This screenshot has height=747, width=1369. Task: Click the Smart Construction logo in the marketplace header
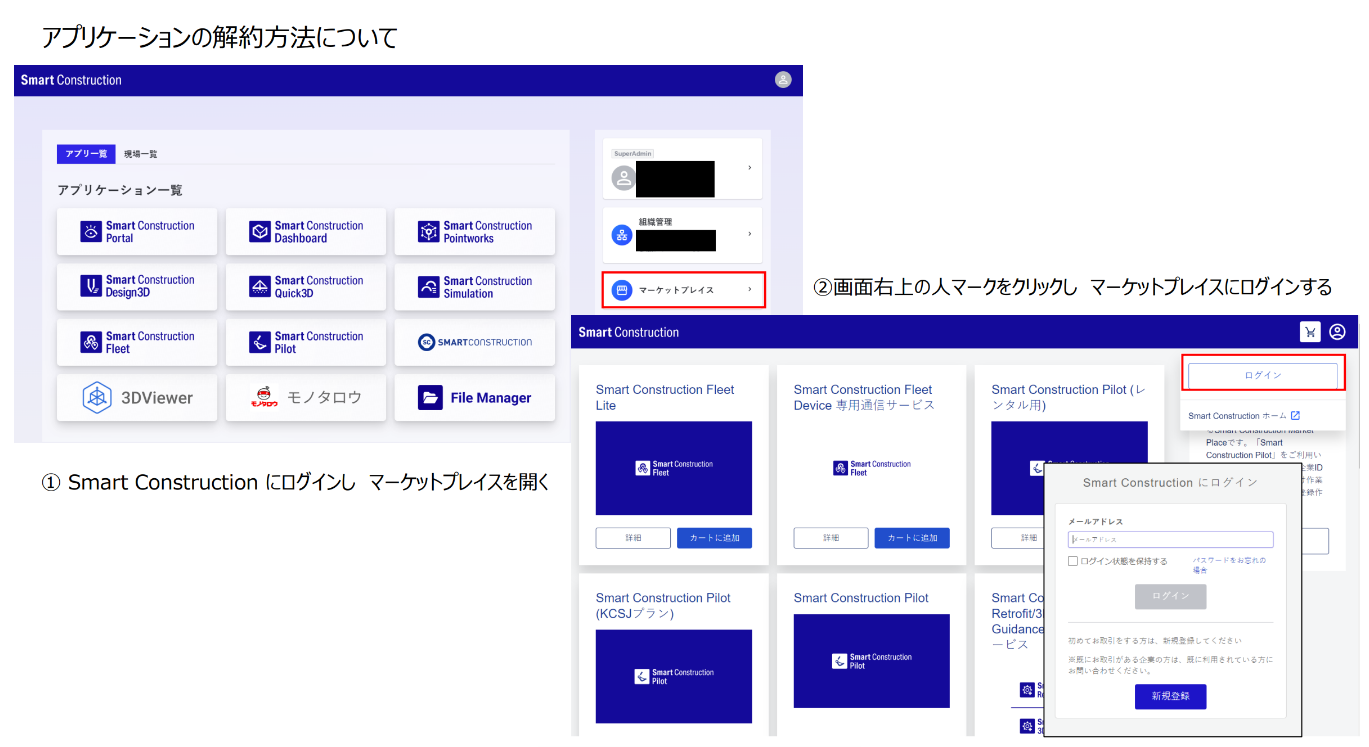point(628,332)
